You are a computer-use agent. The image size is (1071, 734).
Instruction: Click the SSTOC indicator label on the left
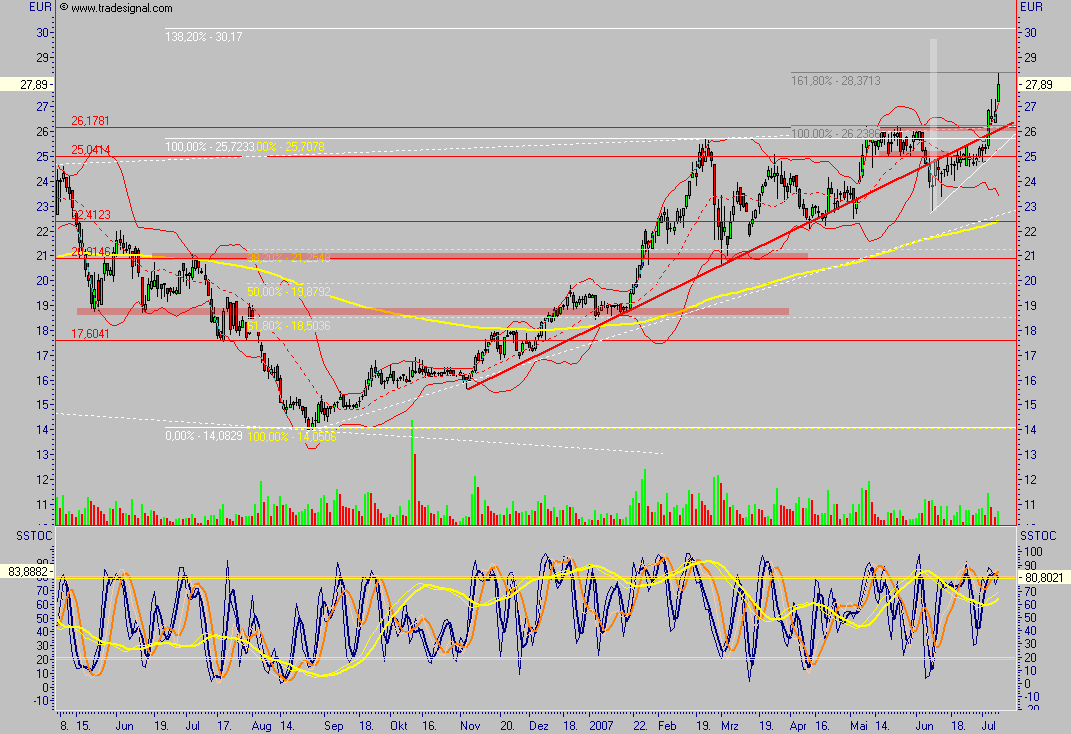point(34,536)
